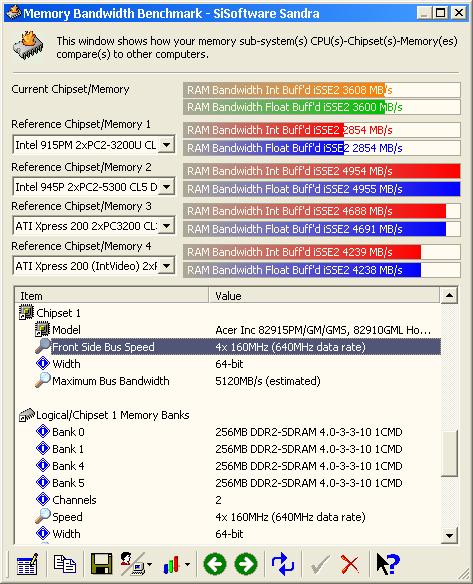Screen dimensions: 473x584
Task: Click the Item column header
Action: tap(111, 296)
